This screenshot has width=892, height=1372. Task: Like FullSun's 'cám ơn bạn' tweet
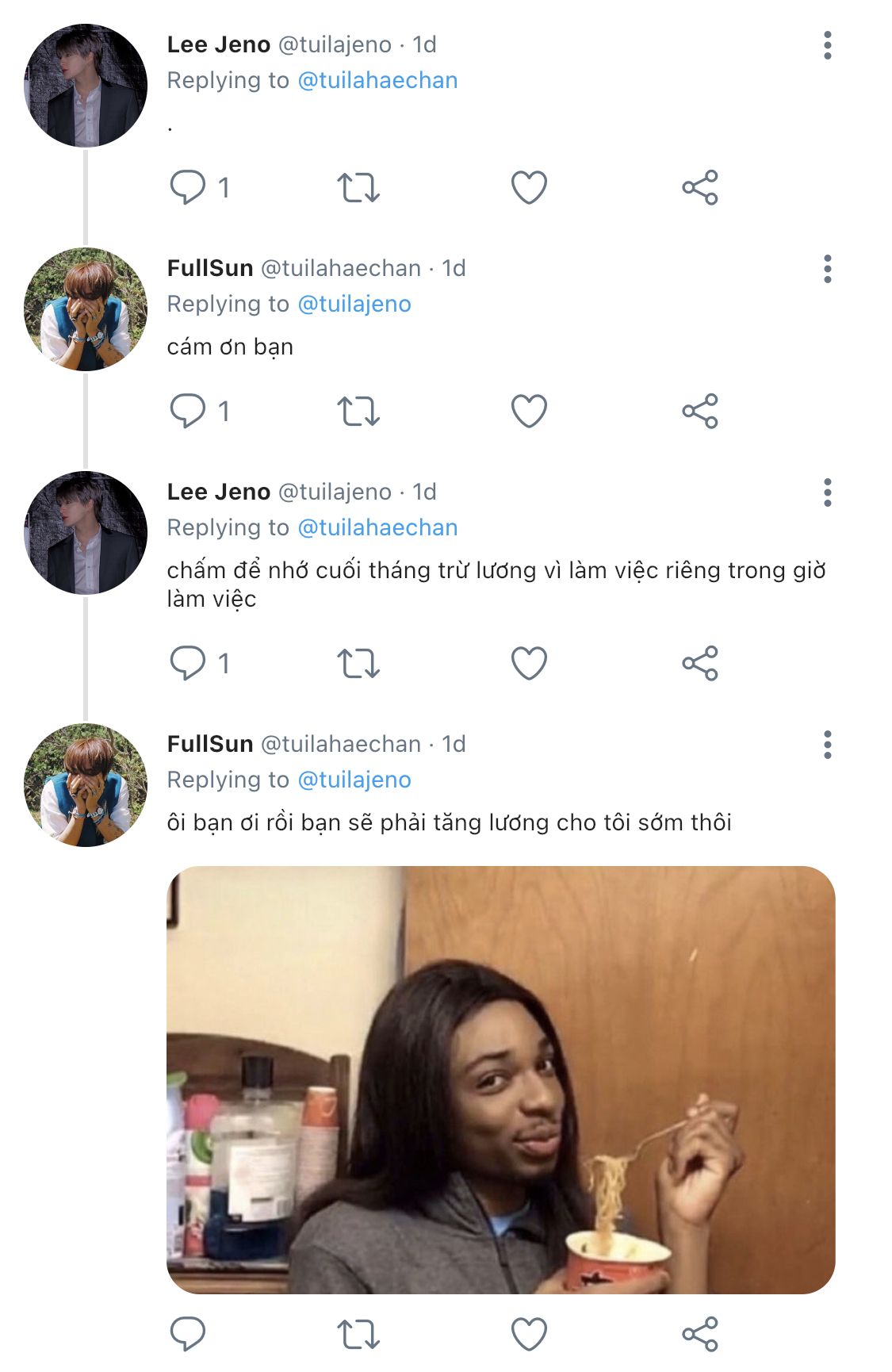tap(529, 412)
